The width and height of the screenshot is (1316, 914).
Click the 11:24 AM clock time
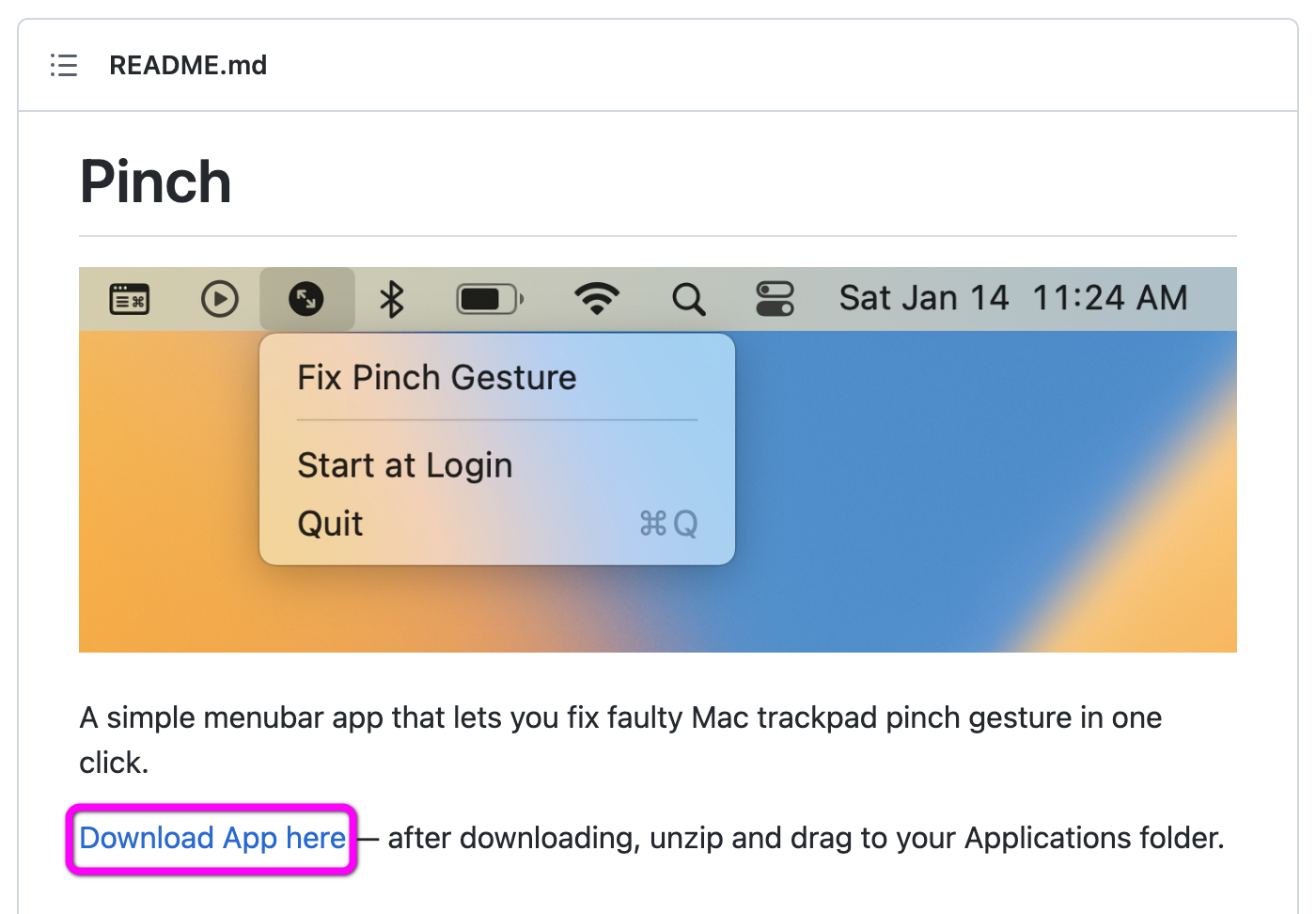click(1110, 298)
